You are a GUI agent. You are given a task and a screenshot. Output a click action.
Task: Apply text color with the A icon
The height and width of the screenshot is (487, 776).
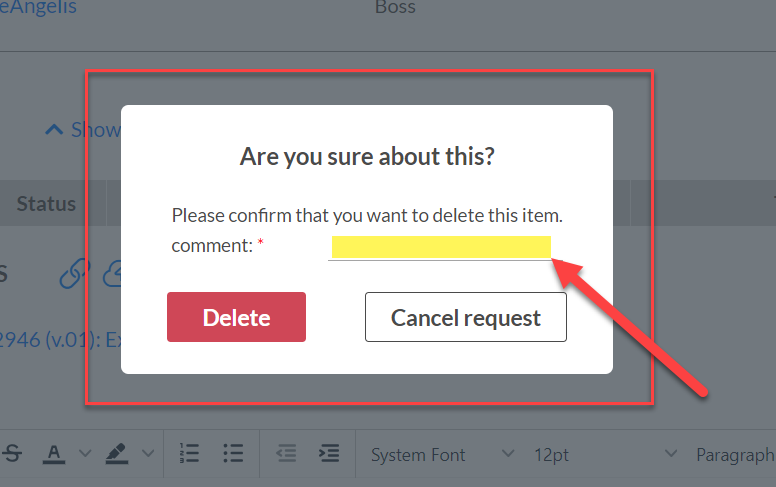click(53, 453)
